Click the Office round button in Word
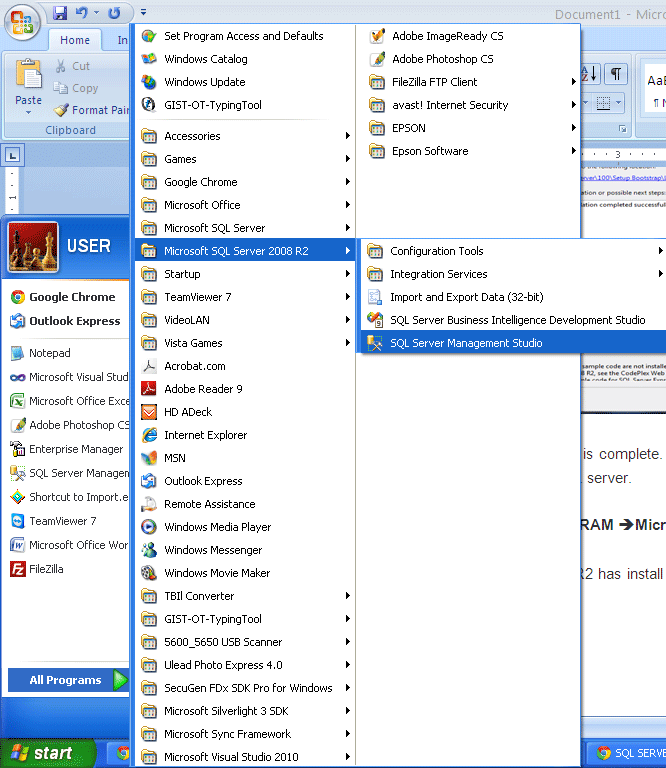The height and width of the screenshot is (768, 666). point(22,22)
